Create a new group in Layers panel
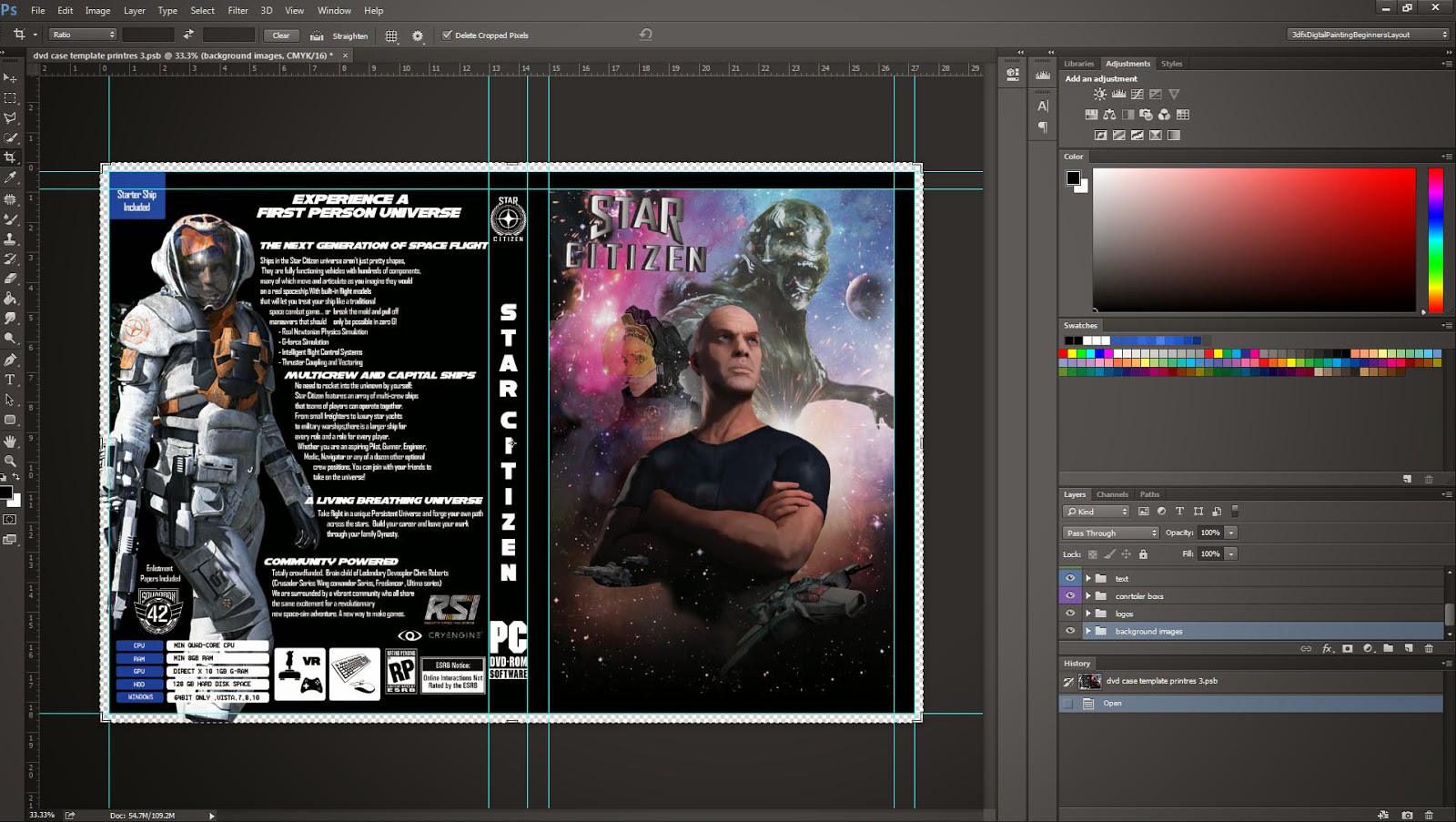1456x822 pixels. coord(1389,649)
